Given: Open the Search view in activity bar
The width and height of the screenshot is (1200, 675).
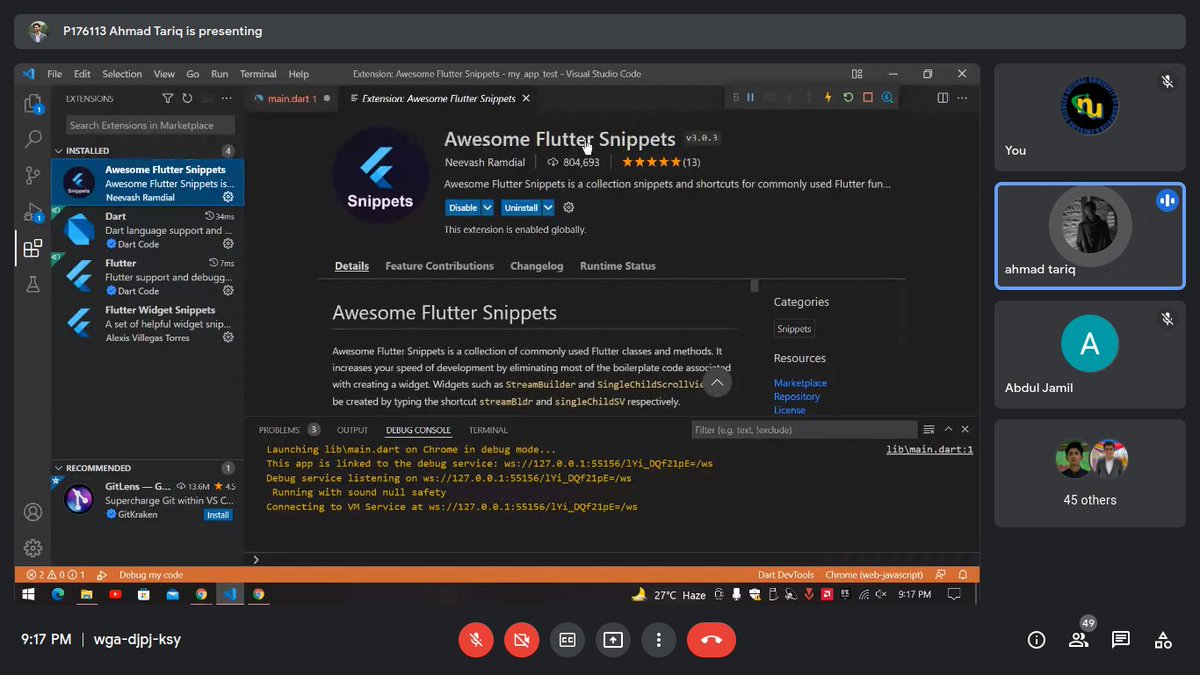Looking at the screenshot, I should (33, 139).
